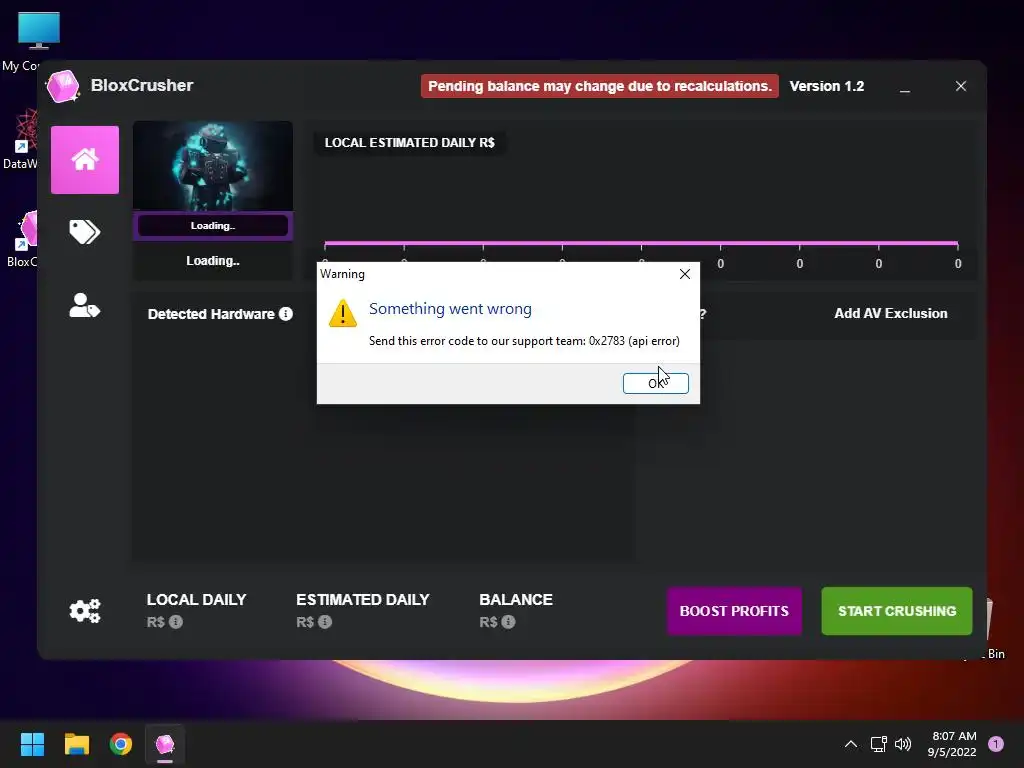
Task: Open the price tags sidebar page
Action: (85, 232)
